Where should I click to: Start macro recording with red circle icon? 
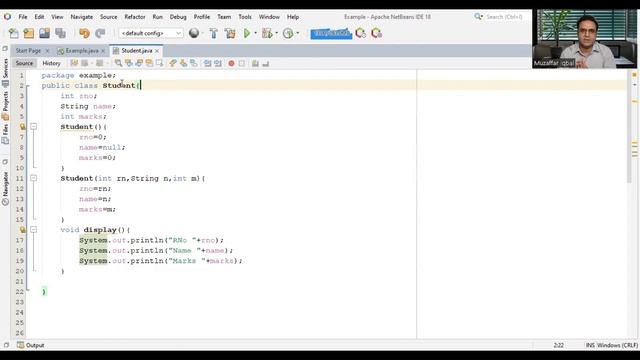(231, 63)
